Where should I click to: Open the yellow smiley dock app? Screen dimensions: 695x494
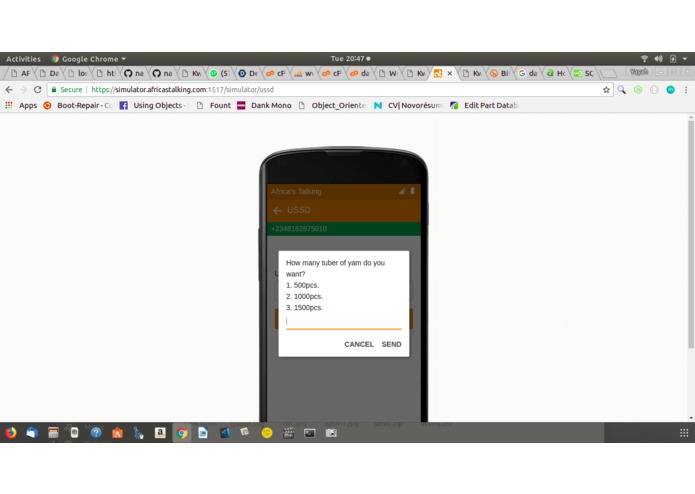267,433
